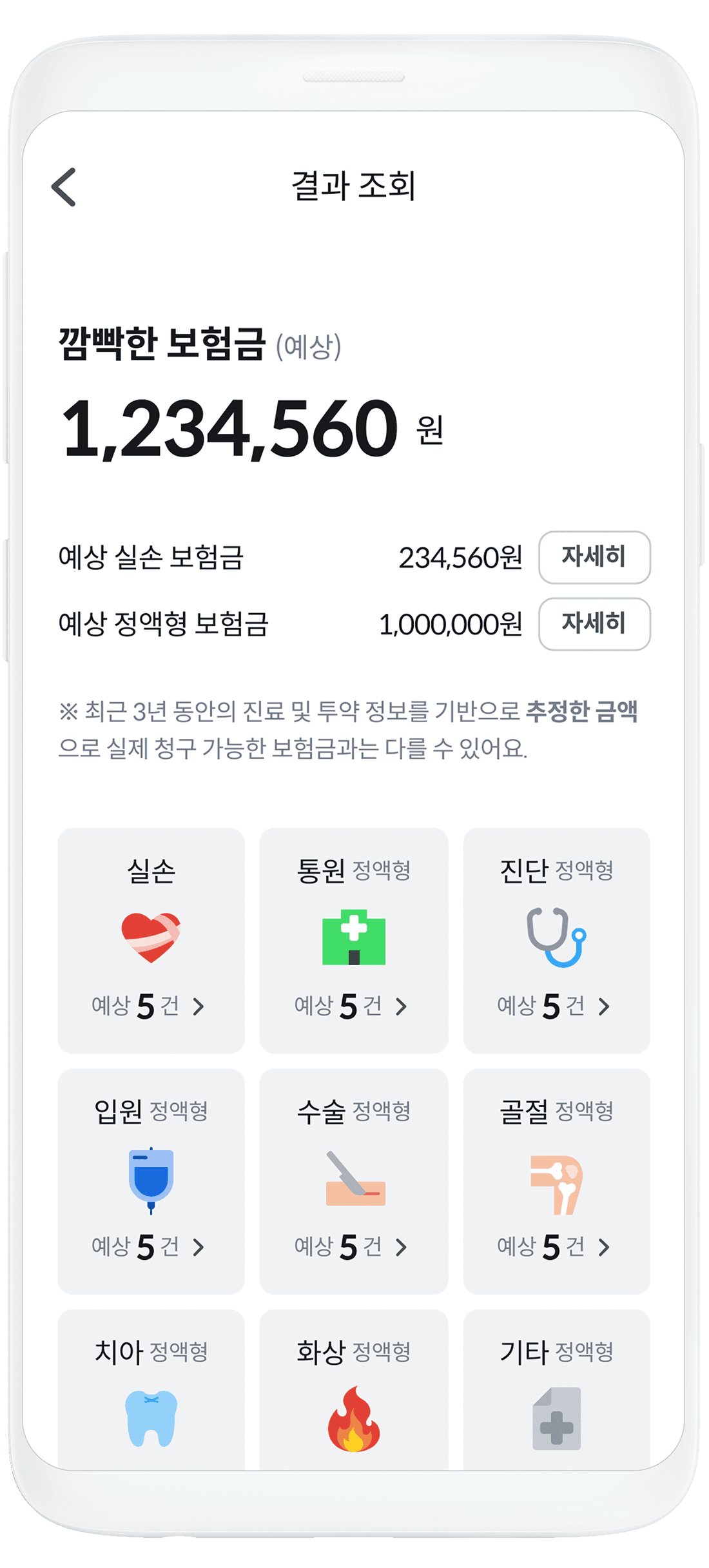
Task: Expand 실손 예상 5건 chevron
Action: (199, 1006)
